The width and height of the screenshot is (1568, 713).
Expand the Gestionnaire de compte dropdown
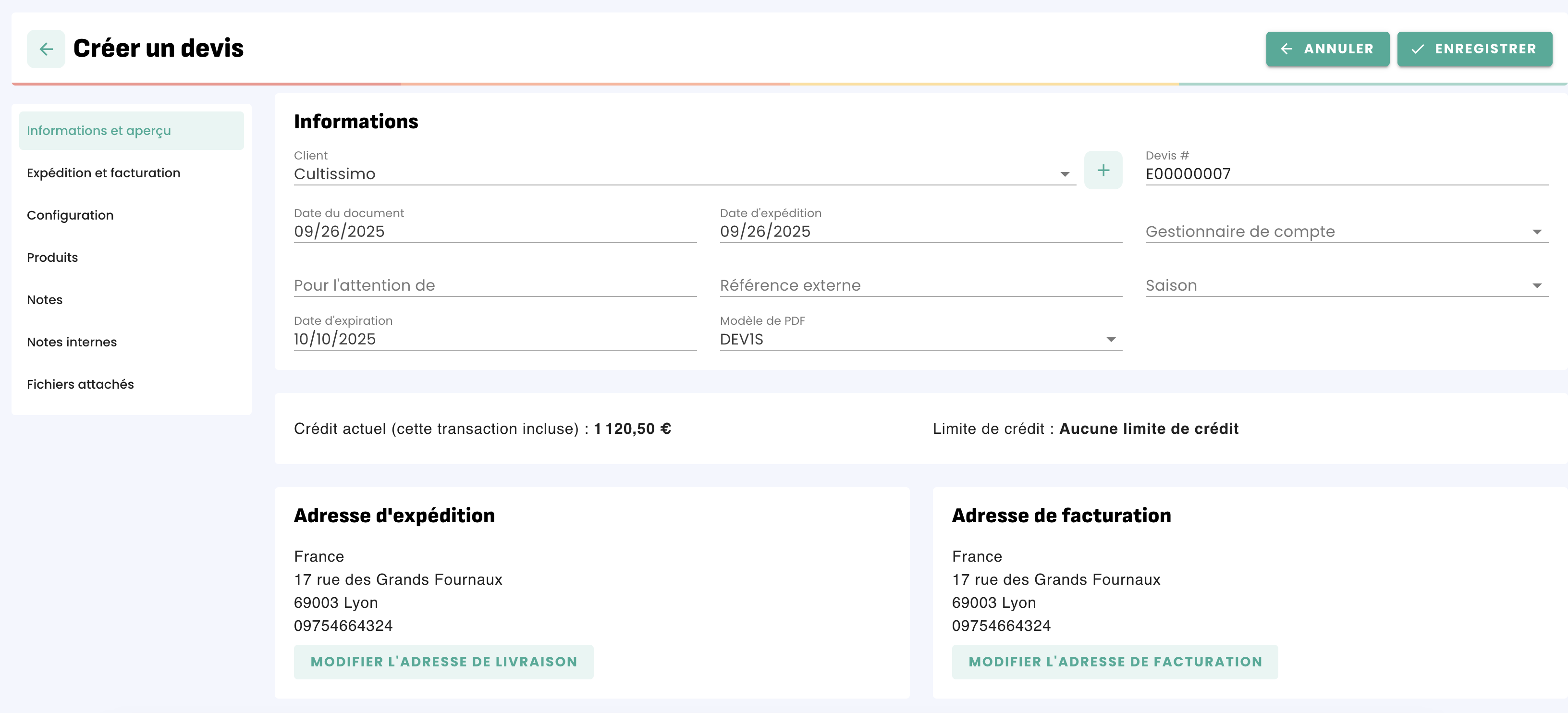coord(1536,232)
